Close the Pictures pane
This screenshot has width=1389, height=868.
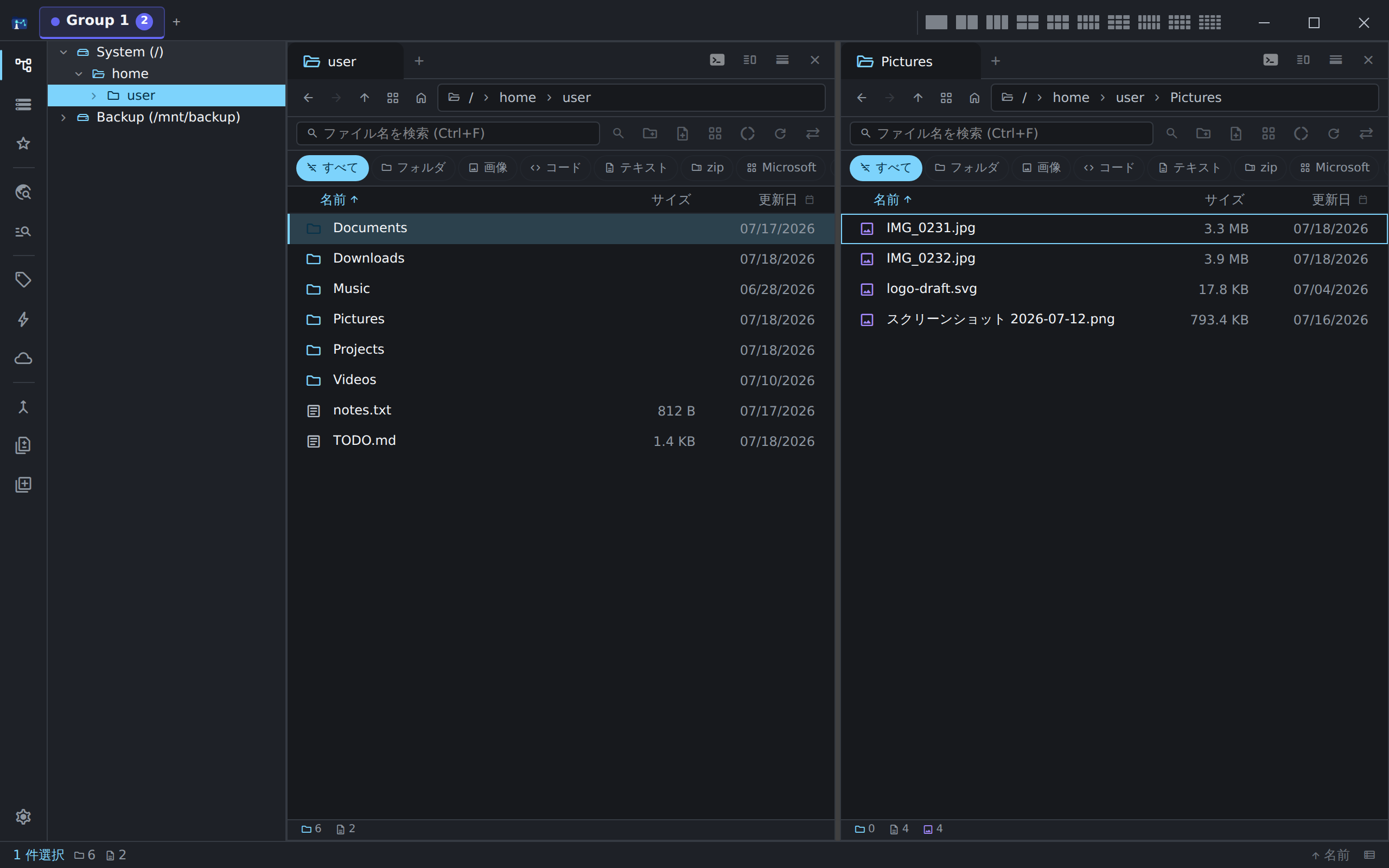coord(1368,60)
